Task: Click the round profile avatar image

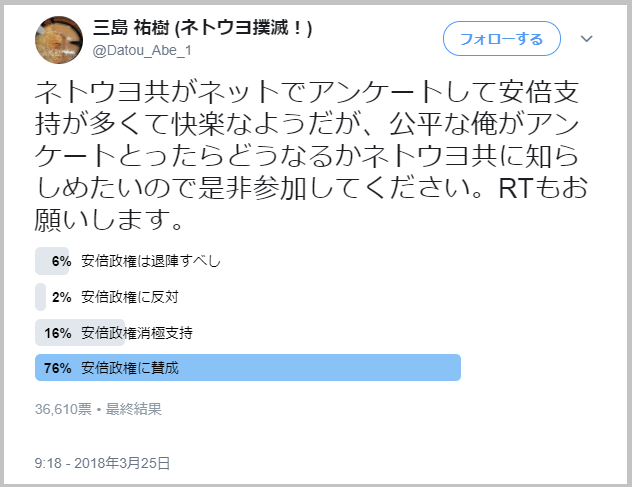Action: coord(59,40)
